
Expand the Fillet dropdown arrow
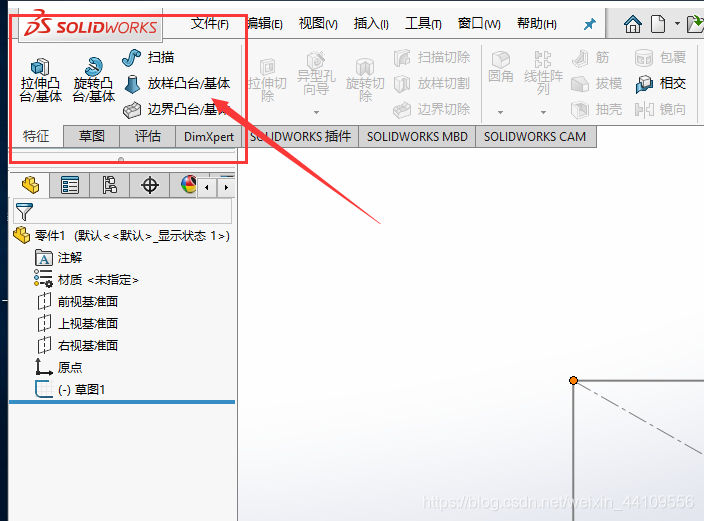(500, 112)
